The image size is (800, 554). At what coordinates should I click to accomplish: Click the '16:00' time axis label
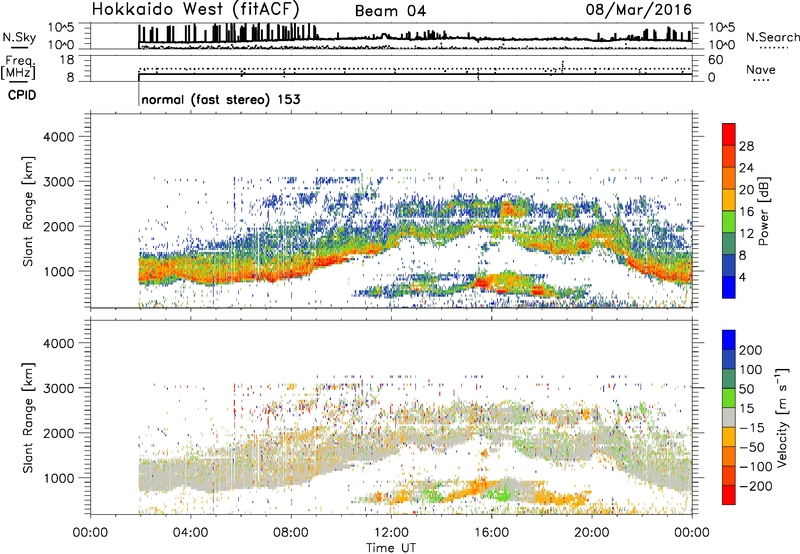[491, 533]
